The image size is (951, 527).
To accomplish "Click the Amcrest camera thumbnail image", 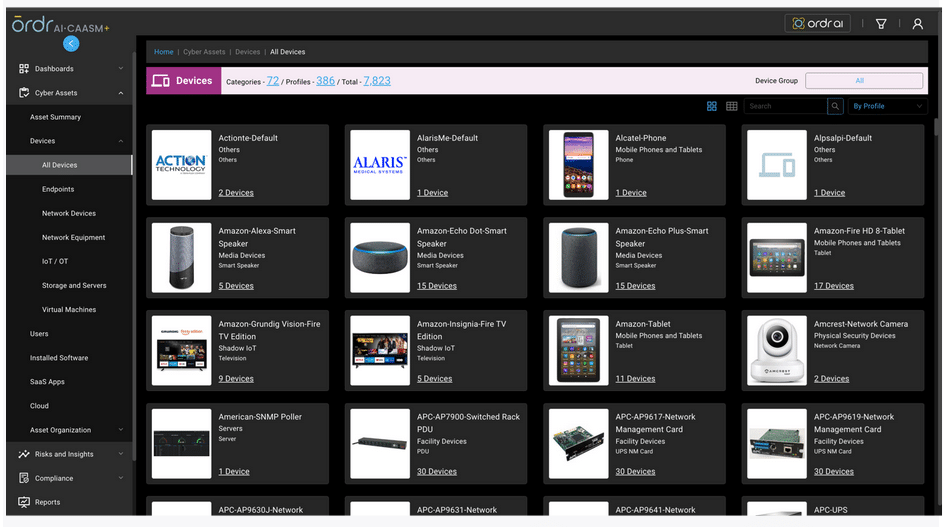I will [776, 351].
